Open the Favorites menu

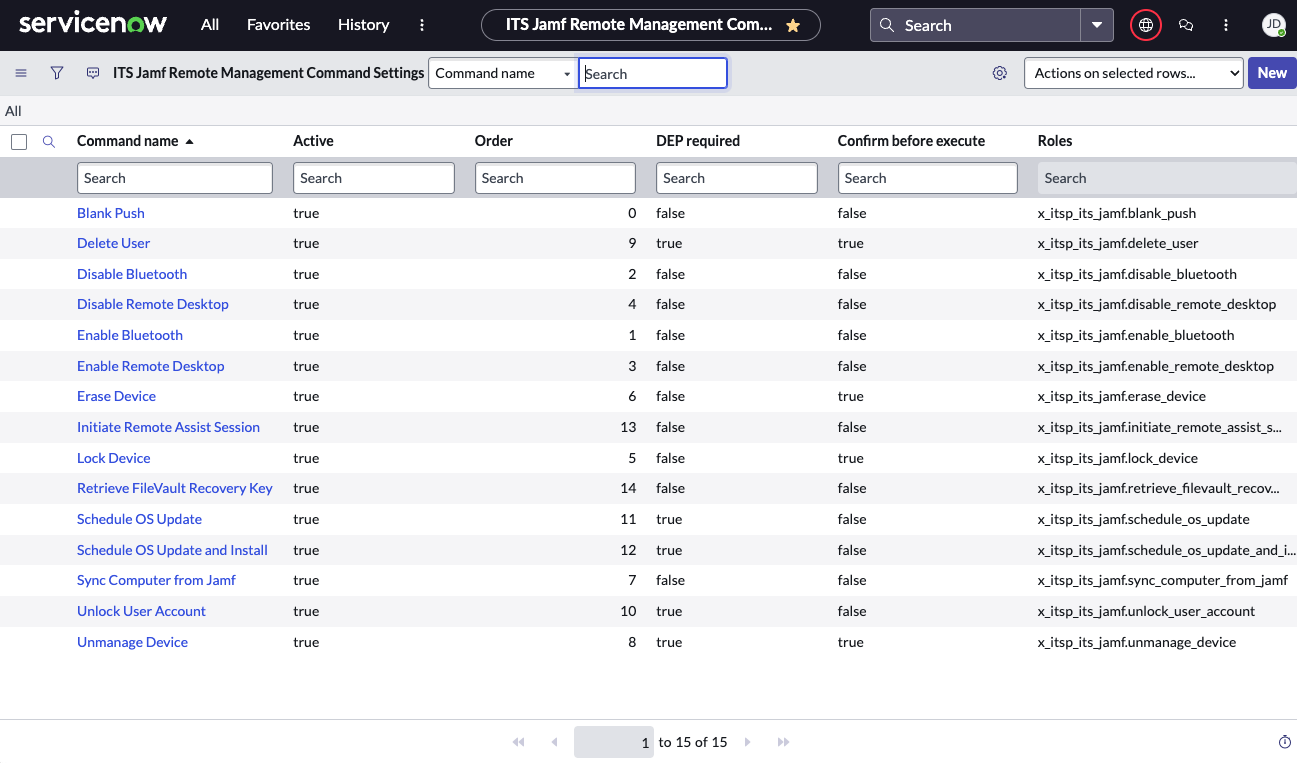pyautogui.click(x=279, y=25)
